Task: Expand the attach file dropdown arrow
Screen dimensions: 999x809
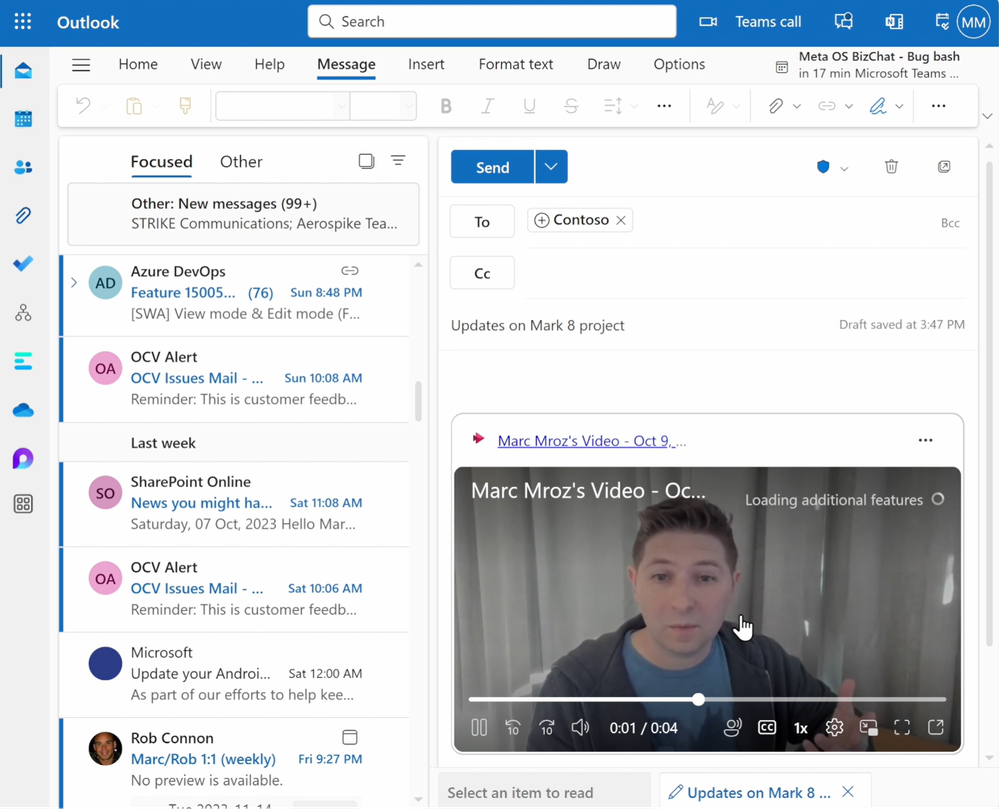Action: pyautogui.click(x=797, y=106)
